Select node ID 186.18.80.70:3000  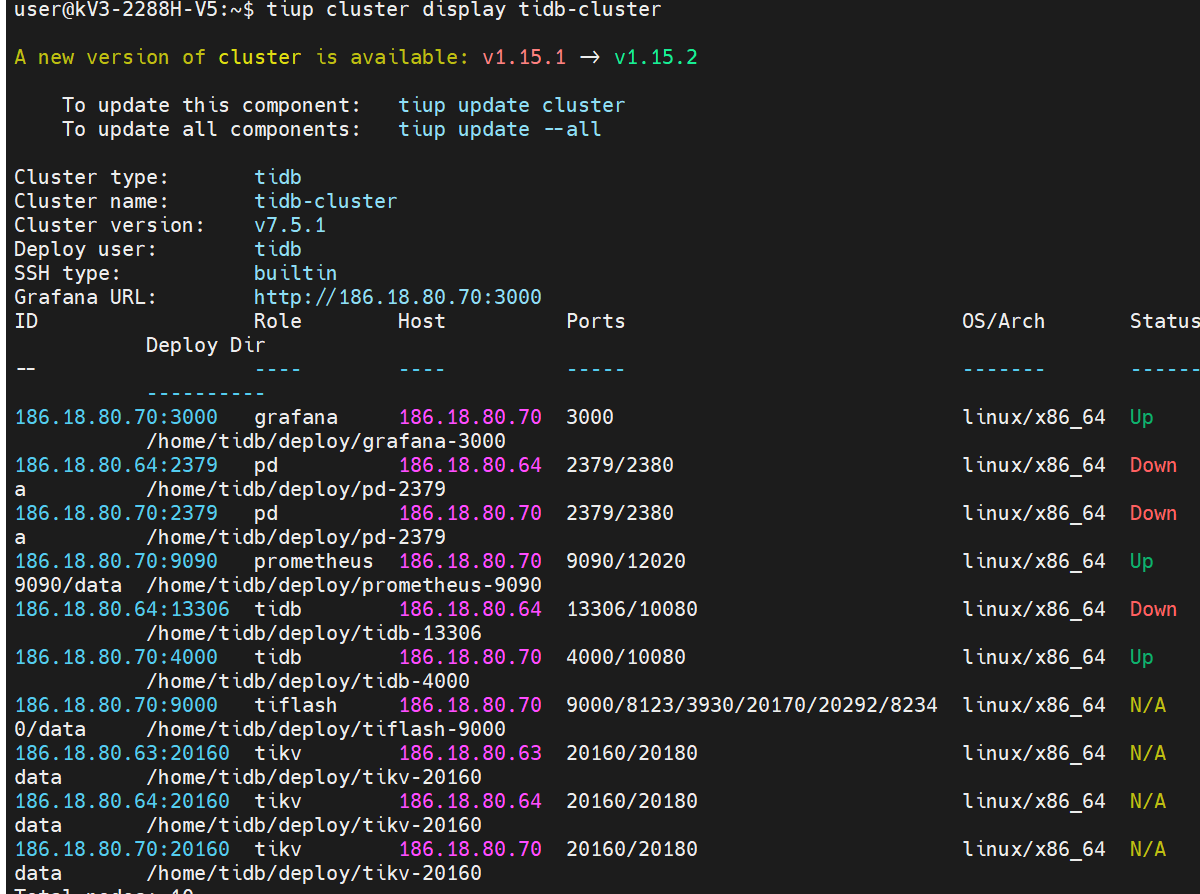click(116, 417)
